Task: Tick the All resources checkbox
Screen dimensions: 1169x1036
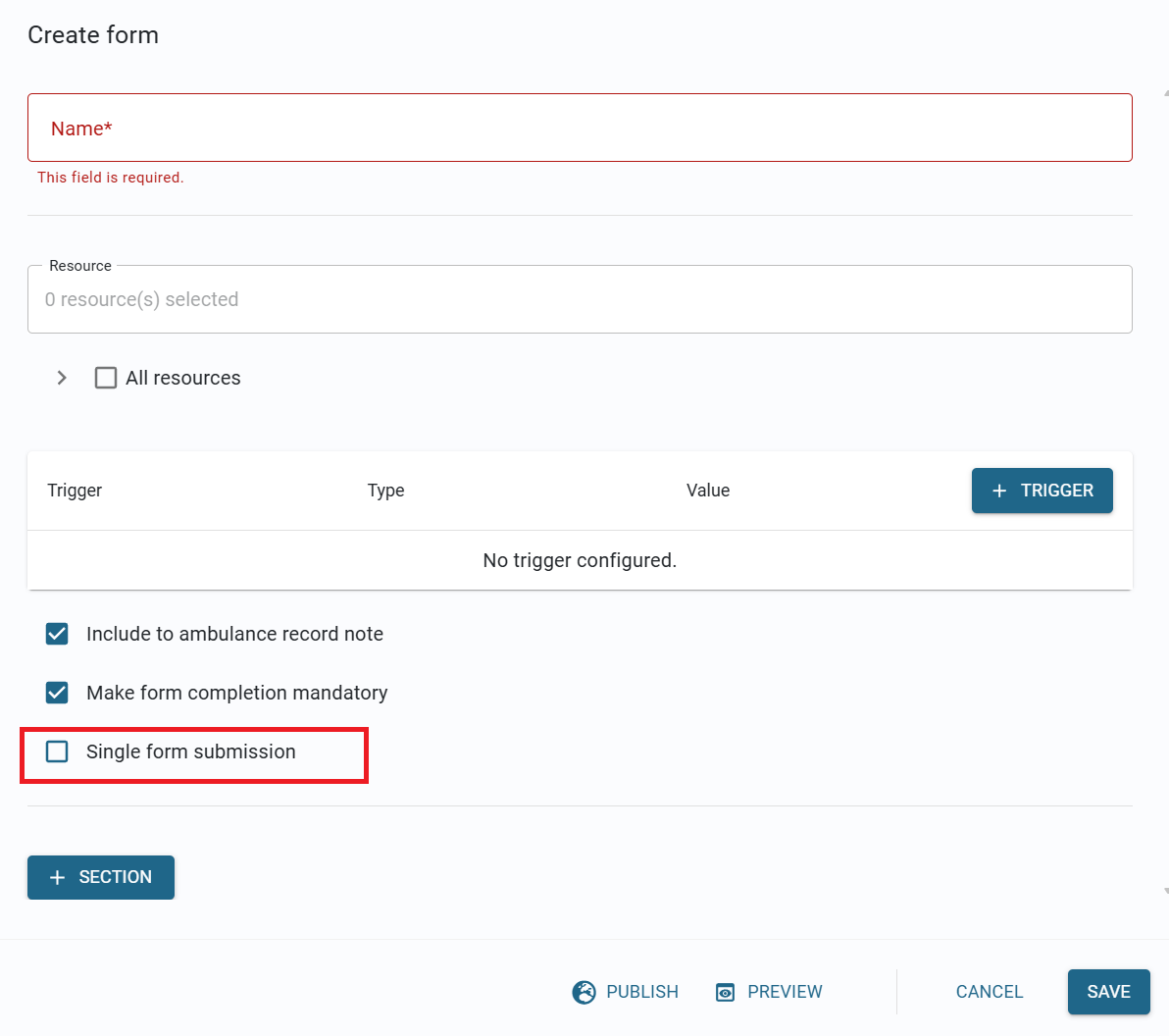Action: (x=106, y=378)
